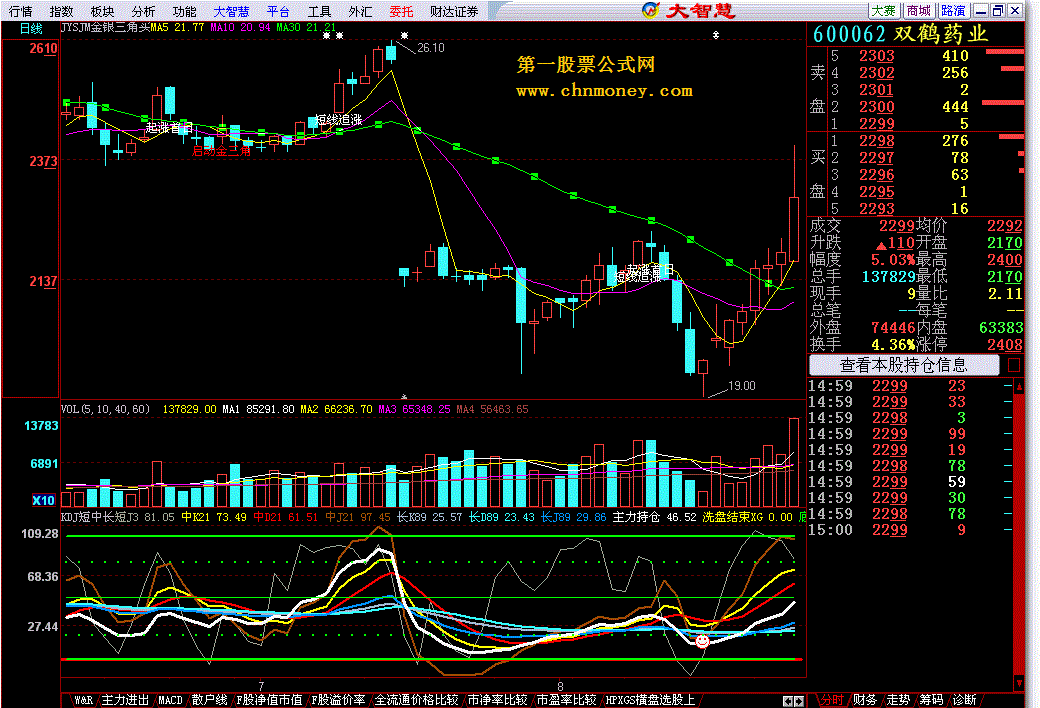Click the www.chnmoney.com website text
1040x708 pixels.
click(x=604, y=91)
